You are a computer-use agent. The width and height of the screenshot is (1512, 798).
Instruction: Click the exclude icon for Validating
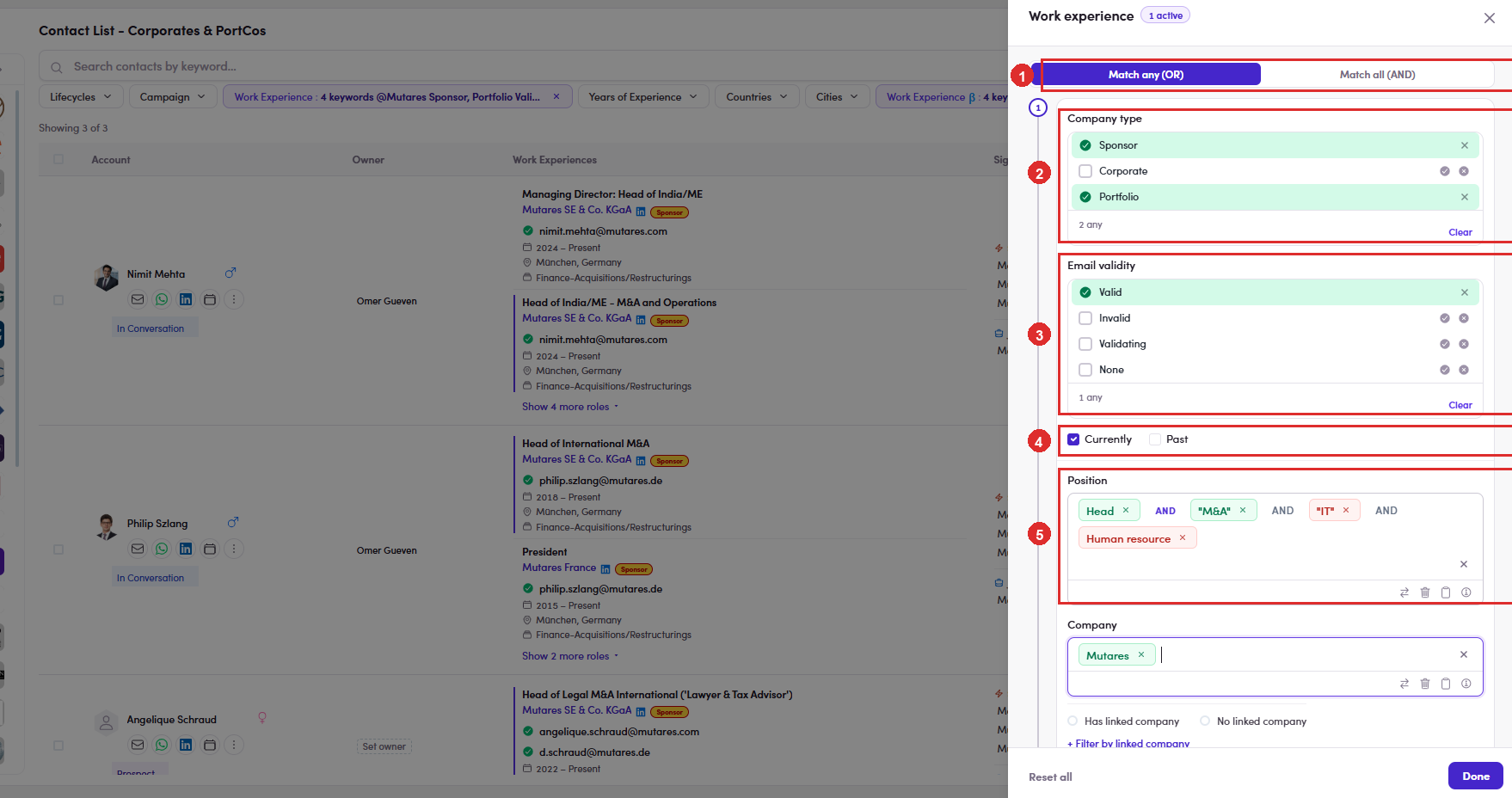1464,344
